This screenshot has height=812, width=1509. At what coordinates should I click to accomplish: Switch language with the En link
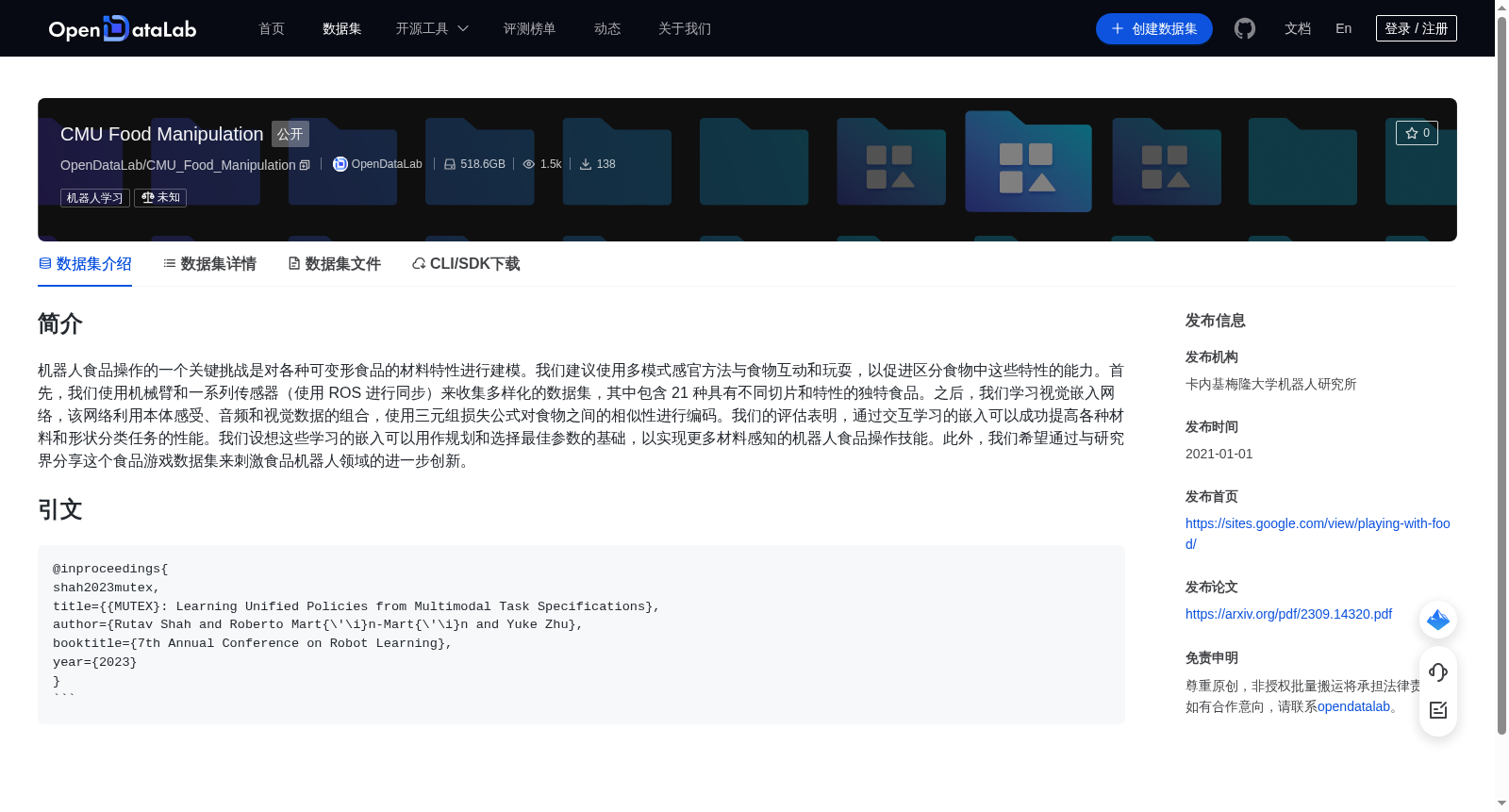pos(1344,28)
